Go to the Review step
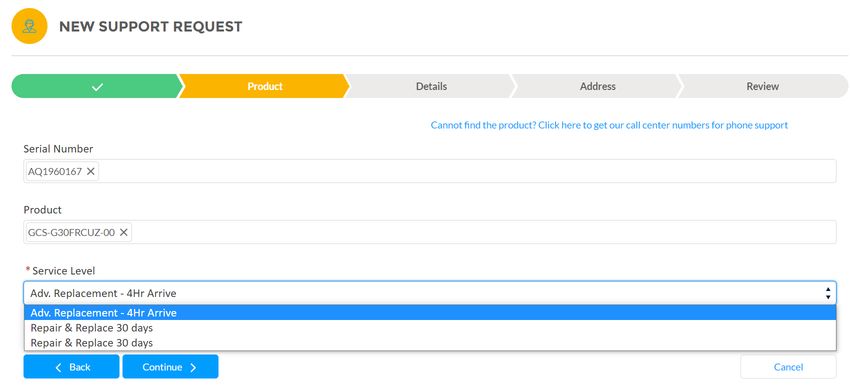 [x=762, y=86]
